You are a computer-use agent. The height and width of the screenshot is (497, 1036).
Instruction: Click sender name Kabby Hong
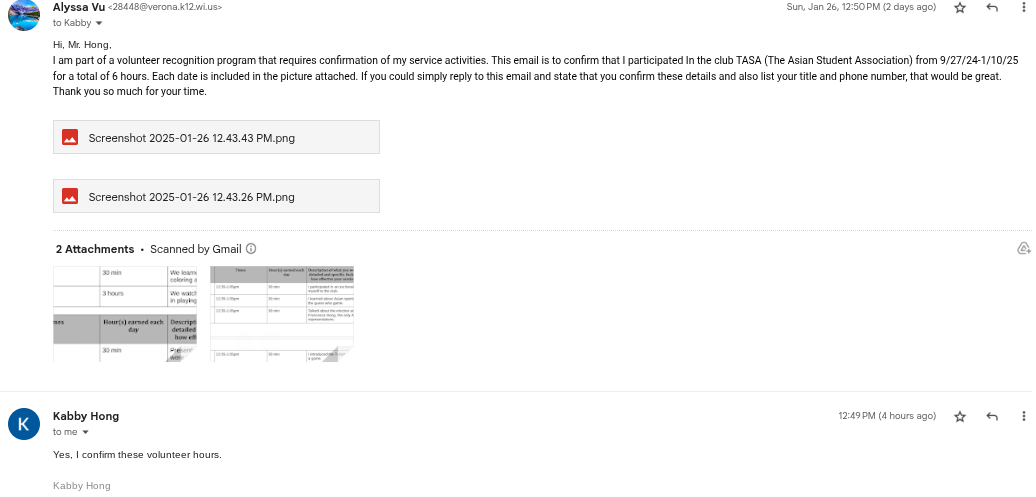coord(85,416)
